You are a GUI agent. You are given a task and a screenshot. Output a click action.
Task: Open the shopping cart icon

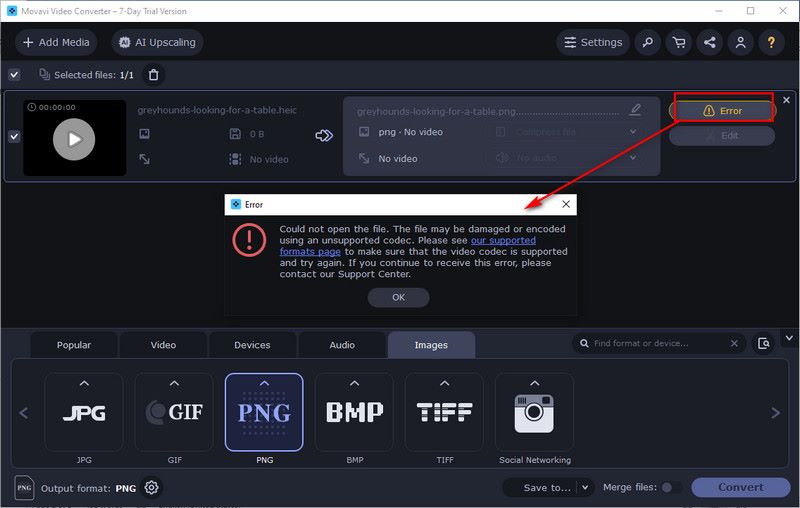pos(679,42)
